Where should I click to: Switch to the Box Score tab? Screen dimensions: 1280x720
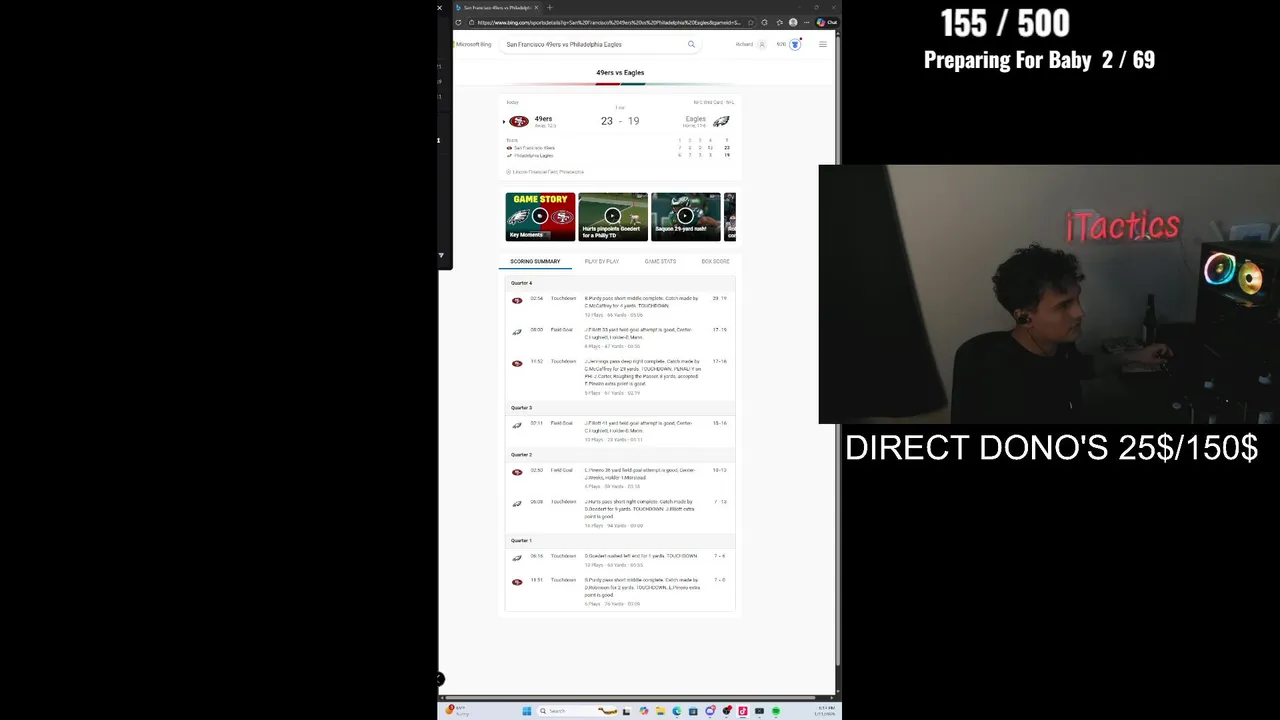coord(715,261)
